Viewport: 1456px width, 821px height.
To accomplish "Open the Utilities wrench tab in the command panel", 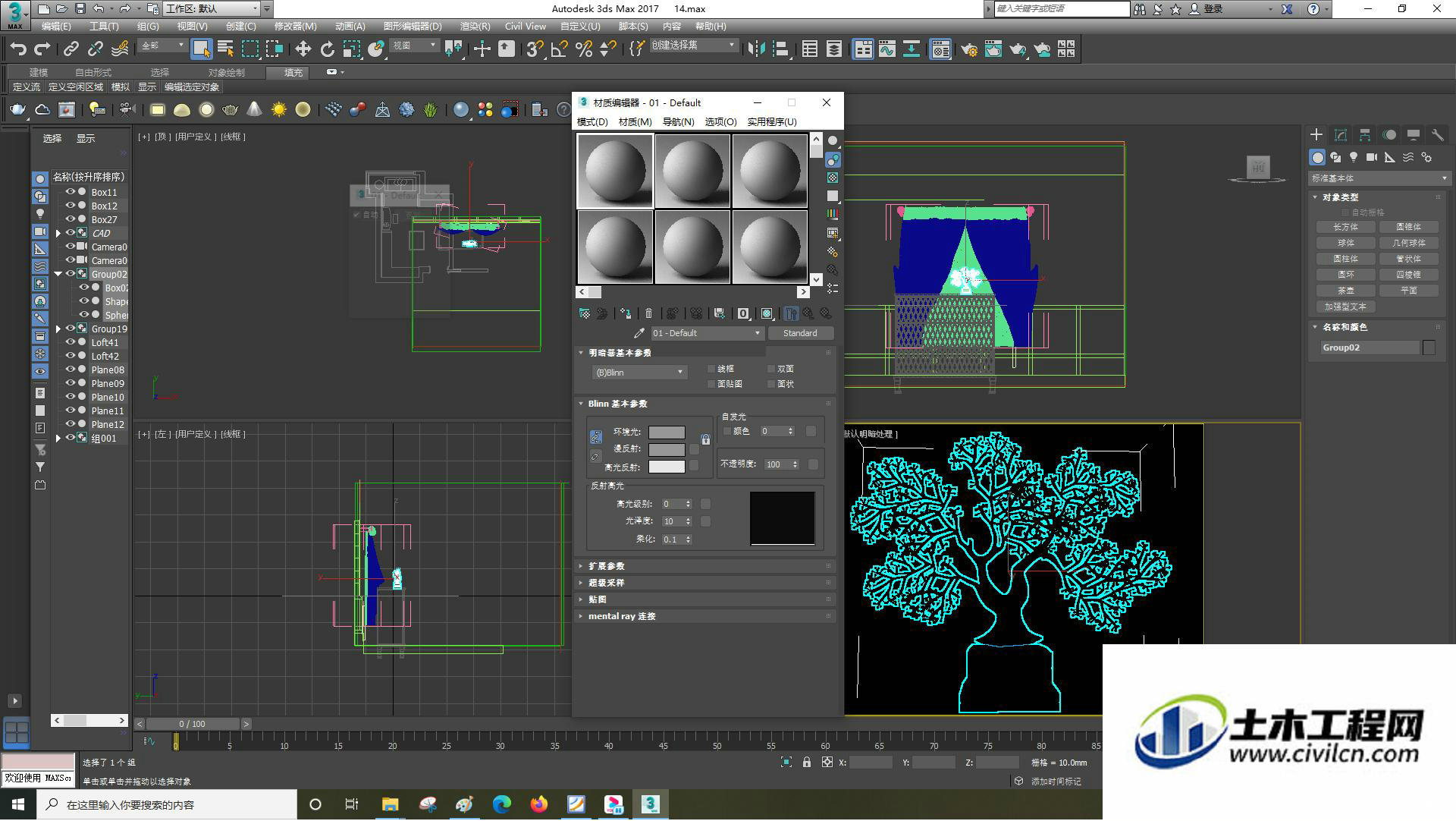I will point(1438,135).
